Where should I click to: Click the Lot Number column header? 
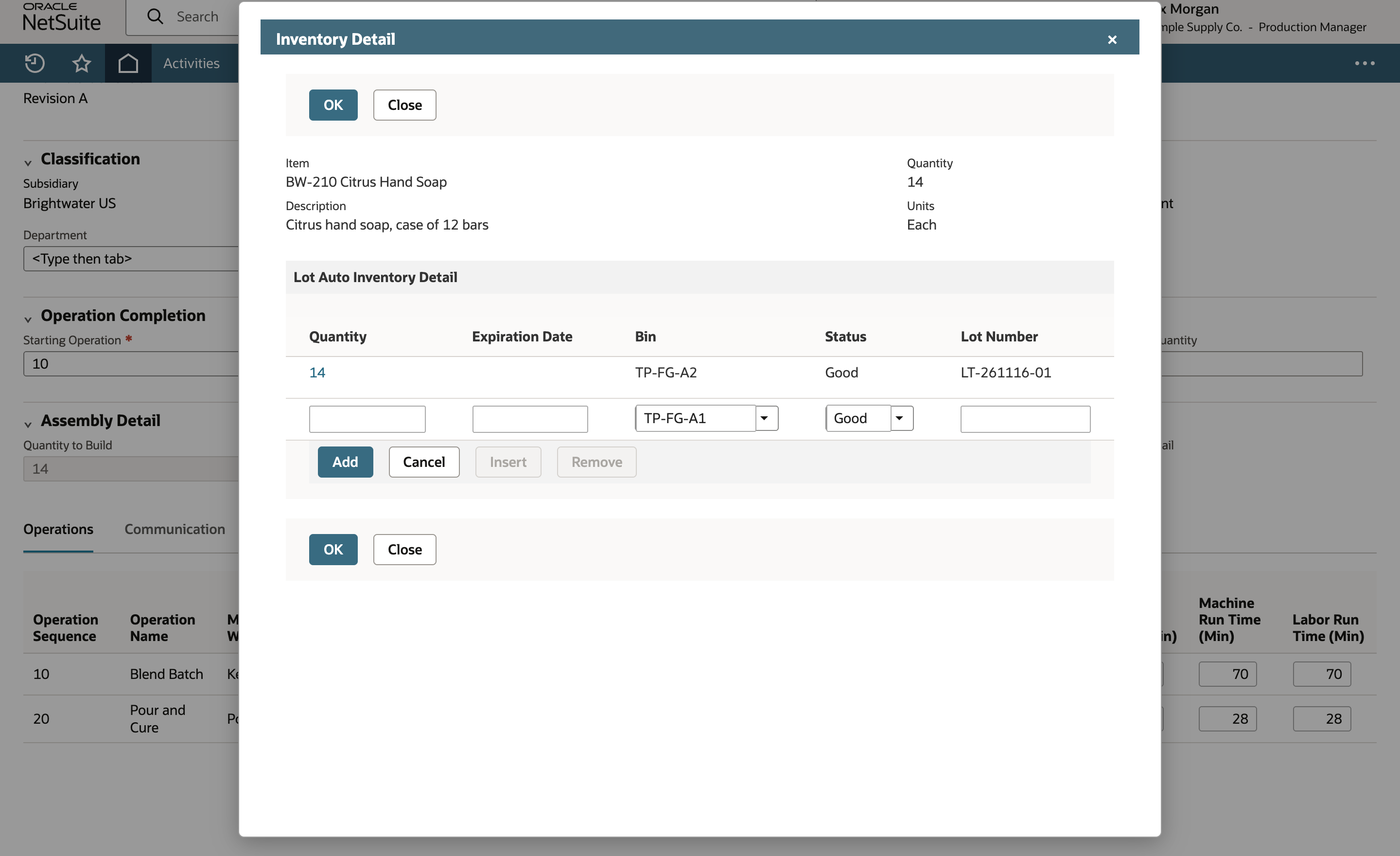tap(999, 337)
